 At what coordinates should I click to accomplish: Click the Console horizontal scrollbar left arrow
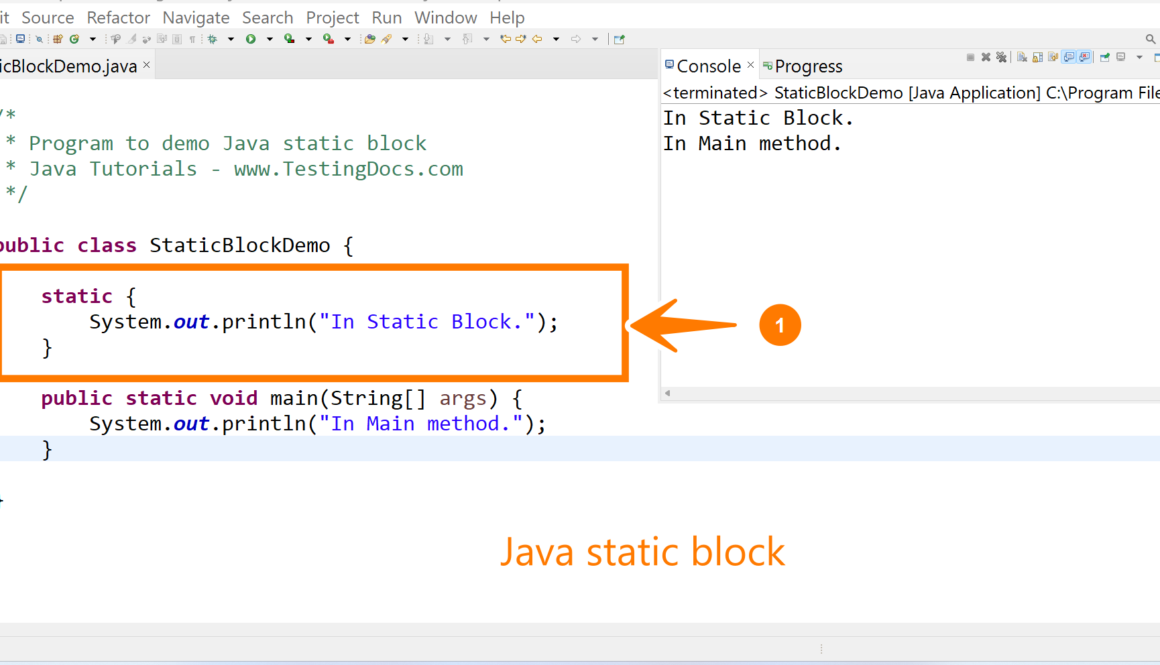coord(667,394)
